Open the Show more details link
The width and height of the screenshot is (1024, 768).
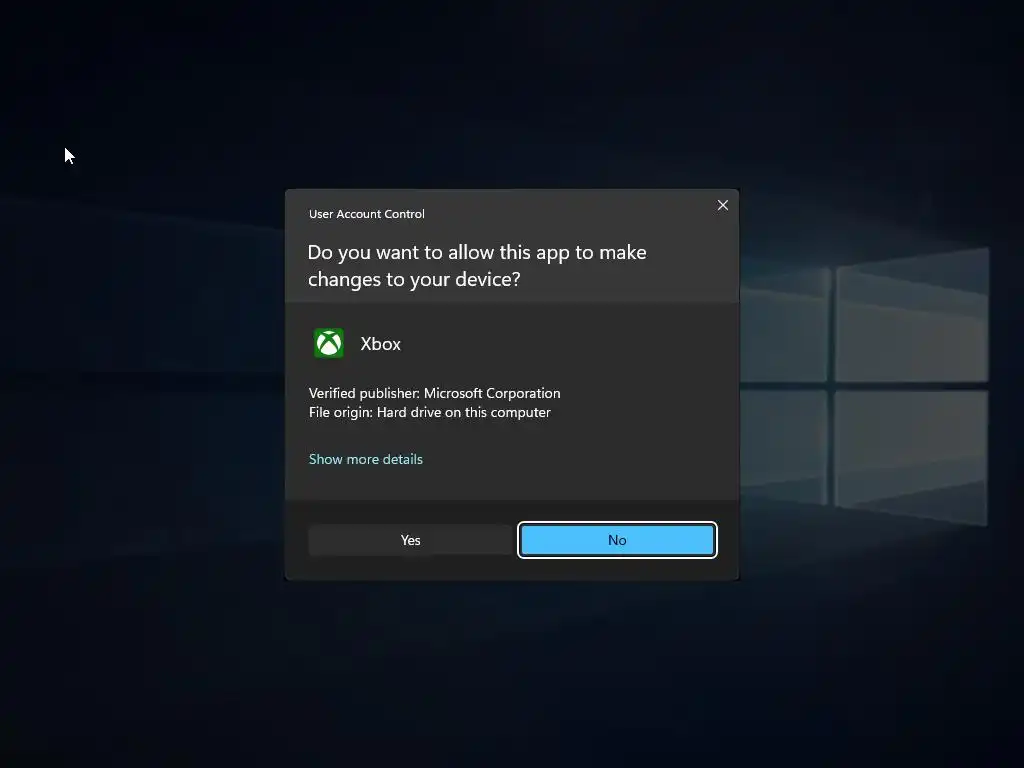click(x=366, y=459)
